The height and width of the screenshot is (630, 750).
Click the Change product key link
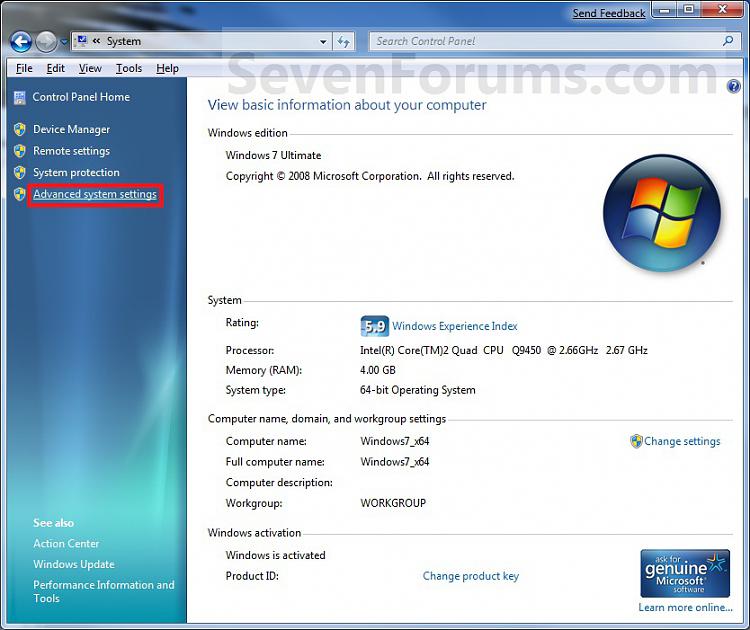[x=471, y=576]
